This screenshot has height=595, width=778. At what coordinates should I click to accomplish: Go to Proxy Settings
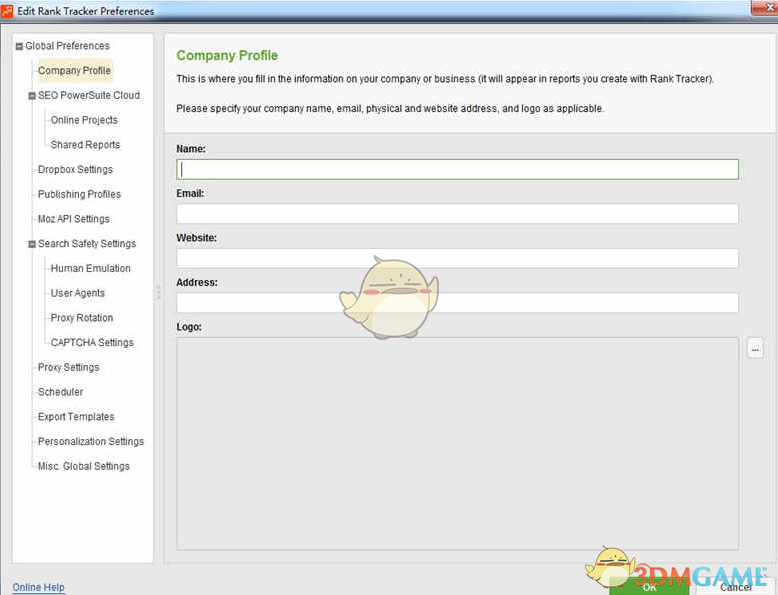[x=68, y=367]
